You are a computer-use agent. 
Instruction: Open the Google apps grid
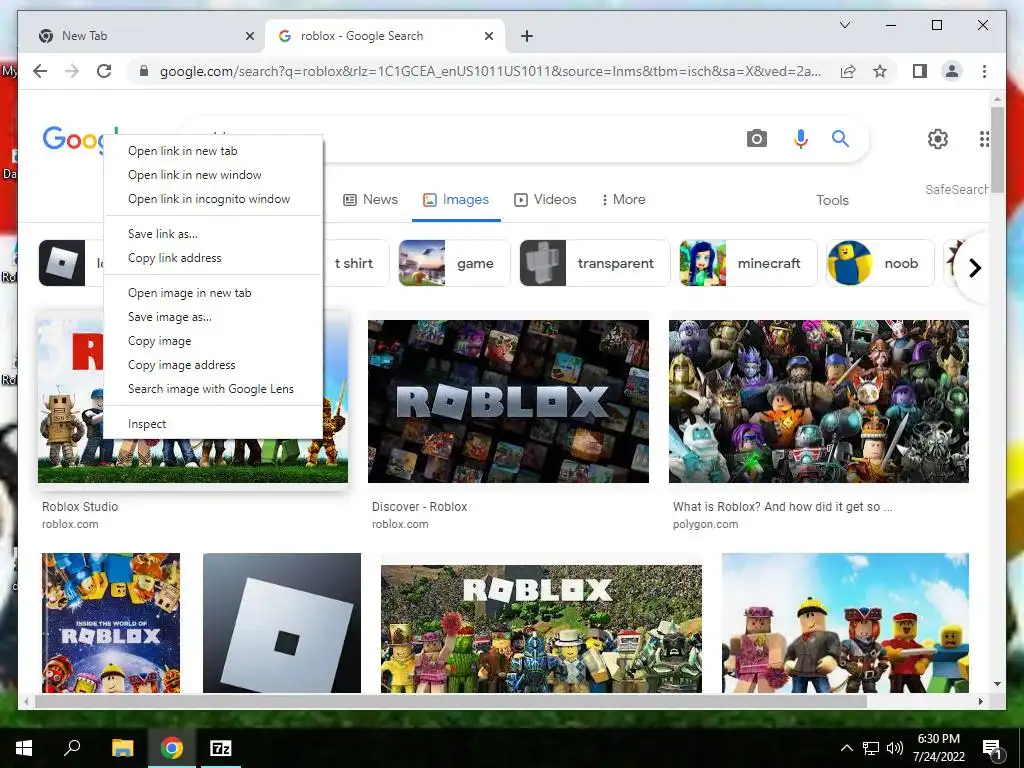click(x=984, y=138)
